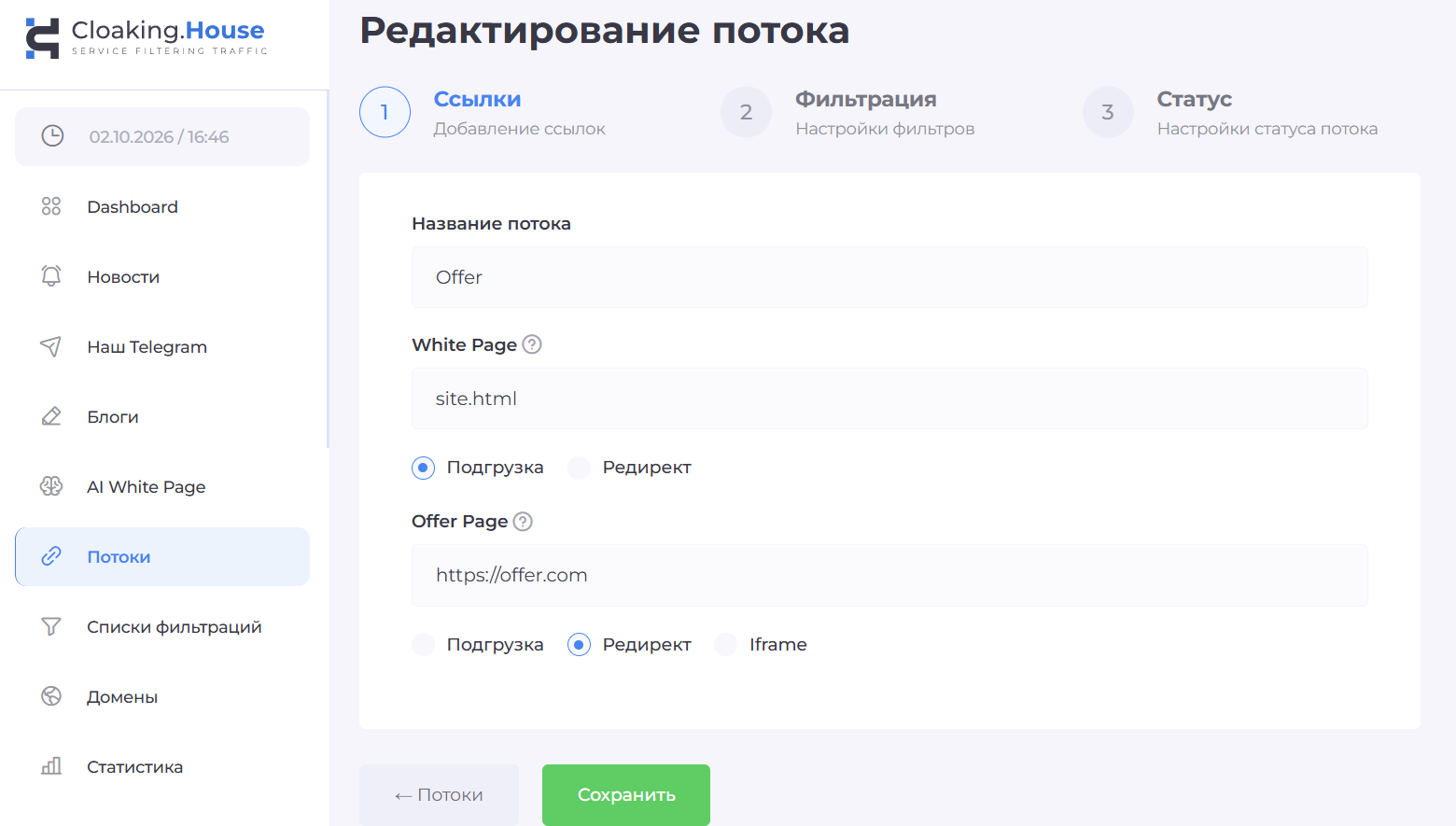Select Редирект for Offer Page
The height and width of the screenshot is (826, 1456).
pos(580,645)
